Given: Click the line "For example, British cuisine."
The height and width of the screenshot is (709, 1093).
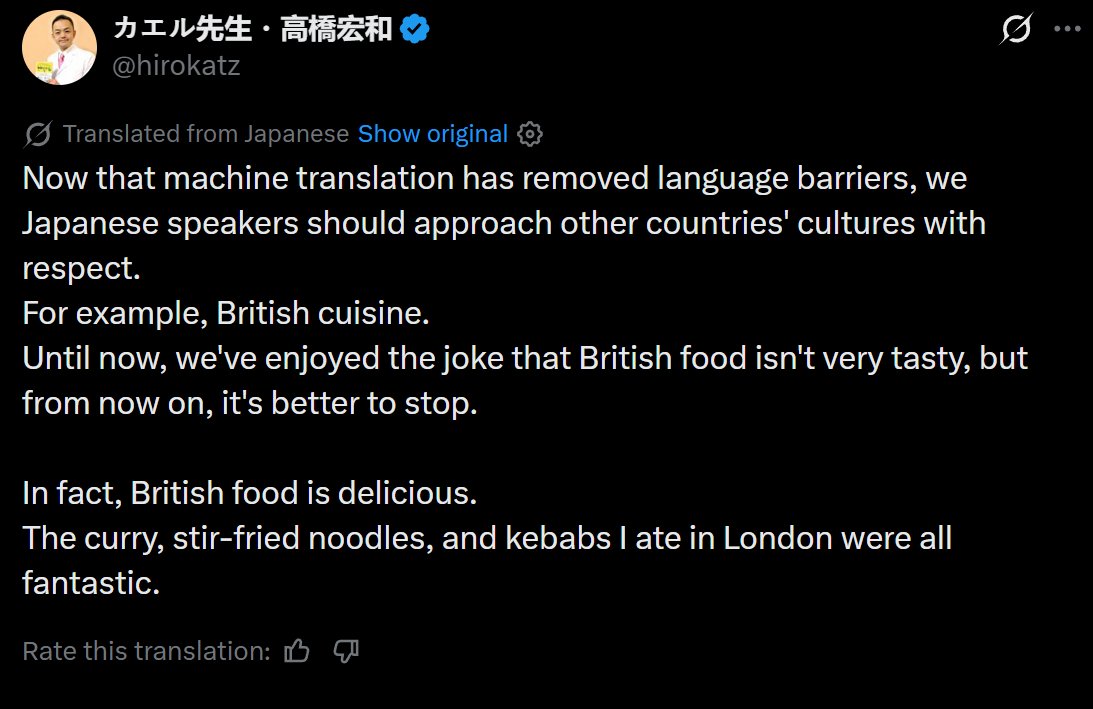Looking at the screenshot, I should pyautogui.click(x=225, y=314).
